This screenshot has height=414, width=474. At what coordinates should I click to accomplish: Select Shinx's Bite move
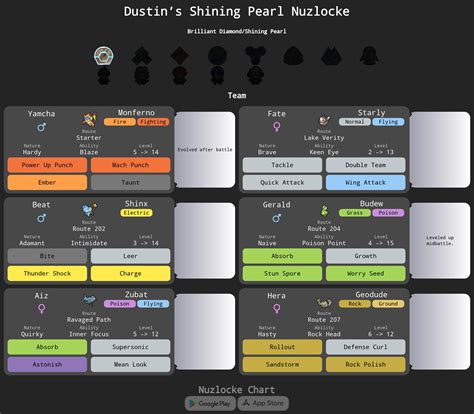click(x=47, y=256)
